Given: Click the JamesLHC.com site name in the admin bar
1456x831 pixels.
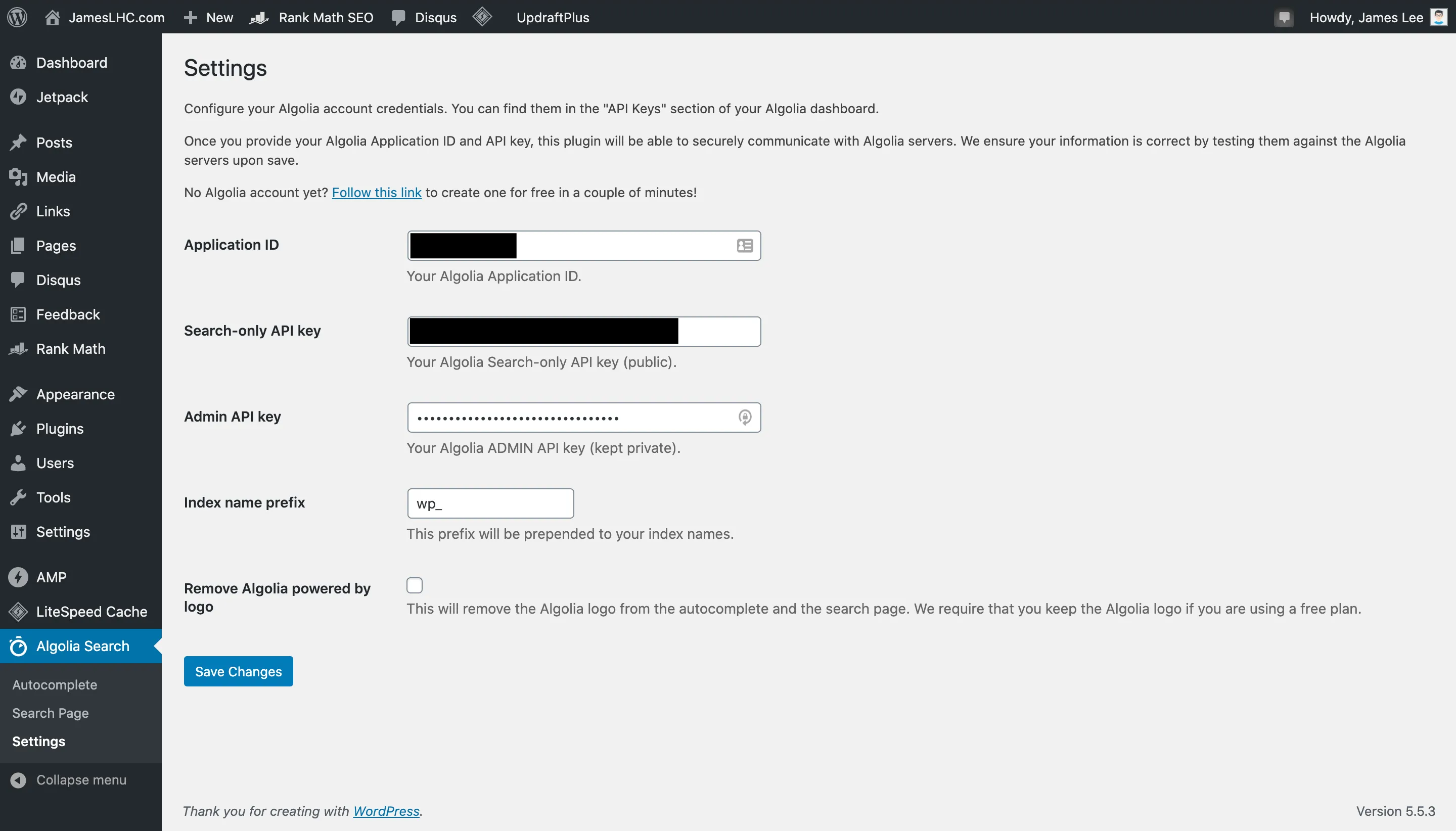Looking at the screenshot, I should tap(117, 18).
